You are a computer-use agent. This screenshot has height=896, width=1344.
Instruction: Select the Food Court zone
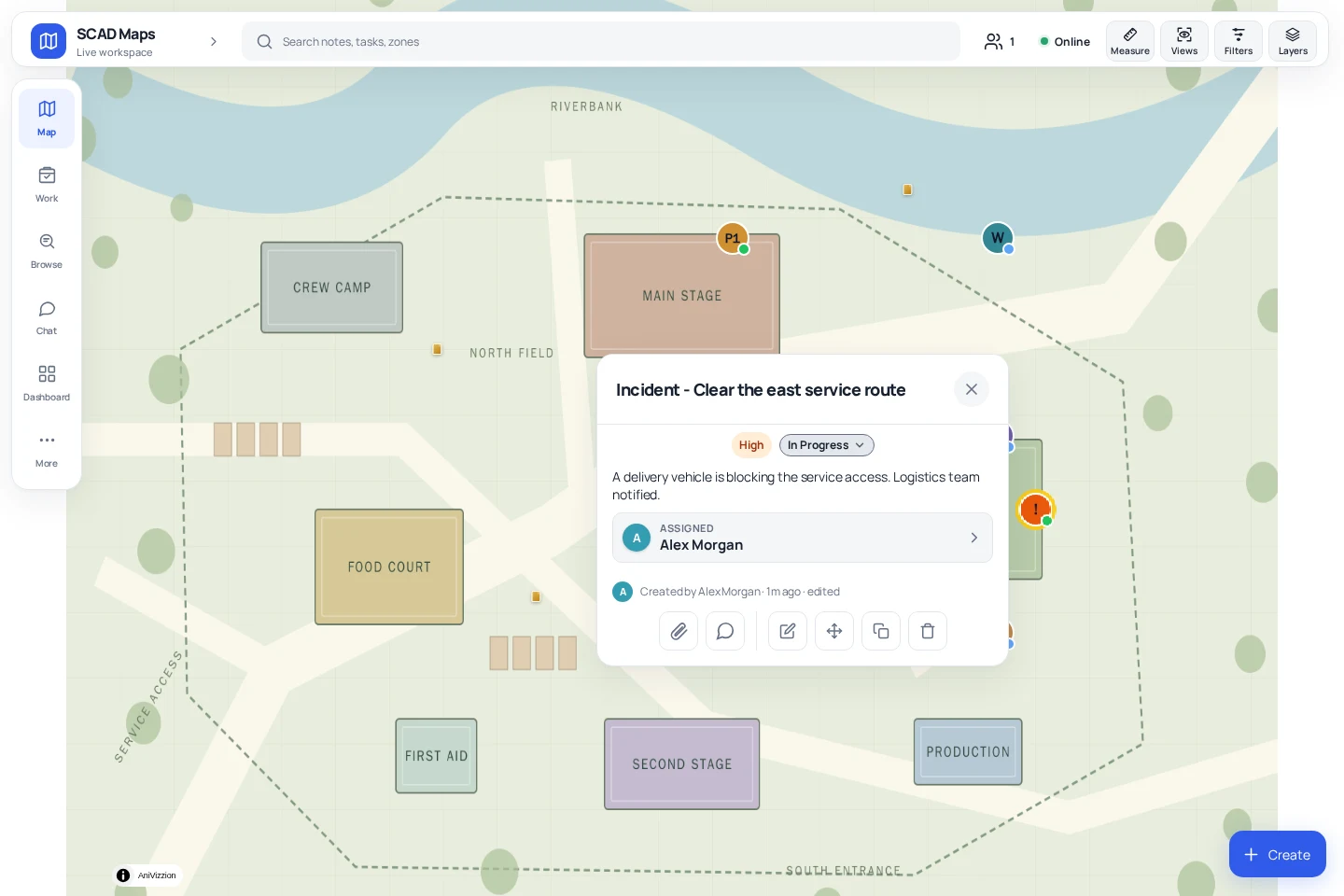pyautogui.click(x=389, y=567)
